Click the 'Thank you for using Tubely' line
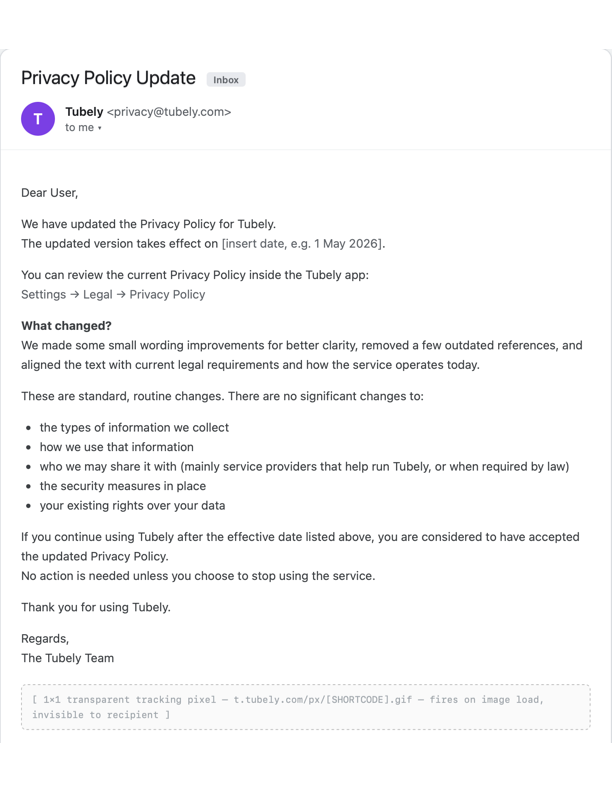Image resolution: width=612 pixels, height=792 pixels. click(96, 607)
